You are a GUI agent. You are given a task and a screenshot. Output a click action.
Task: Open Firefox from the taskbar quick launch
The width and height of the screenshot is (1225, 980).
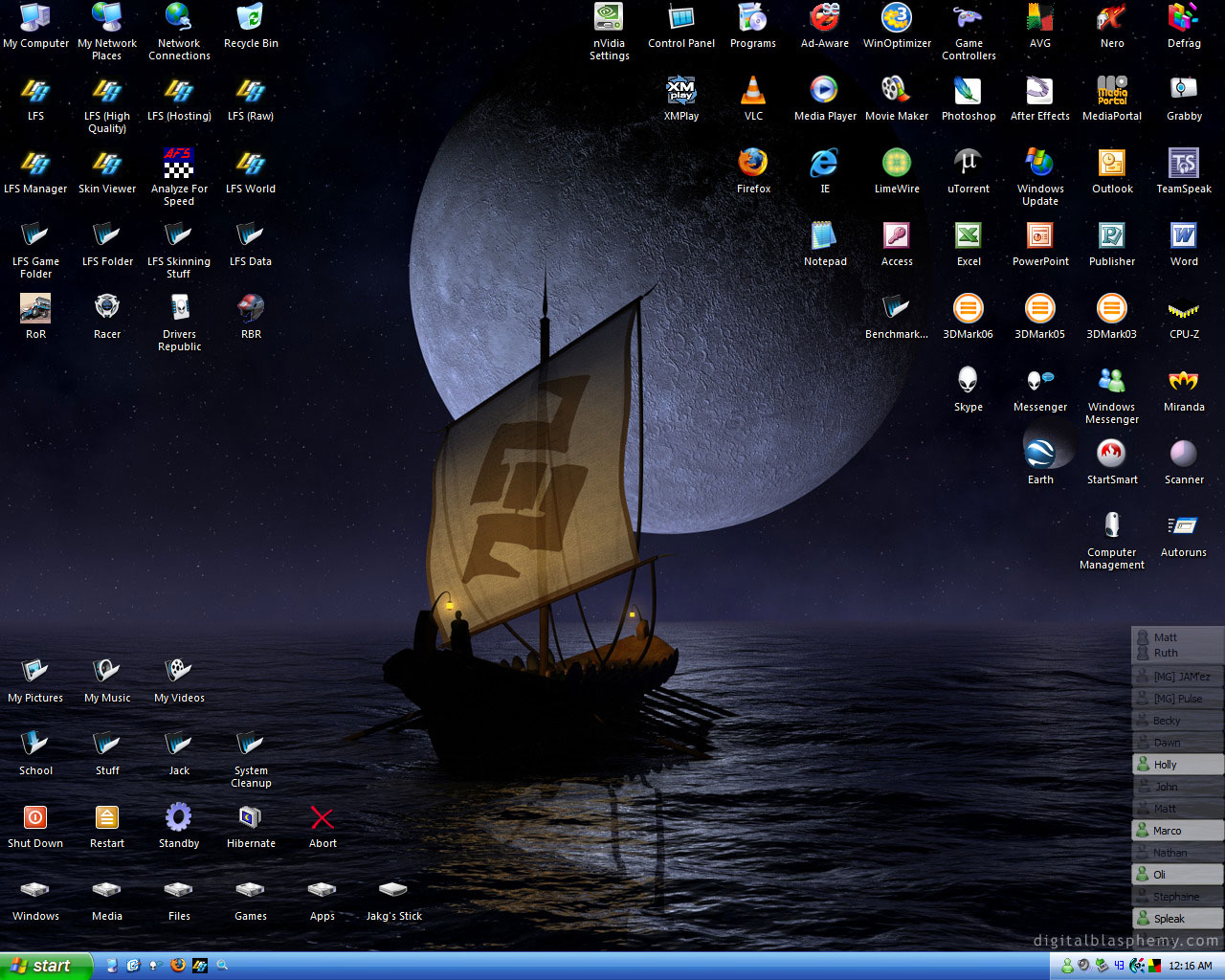tap(178, 966)
